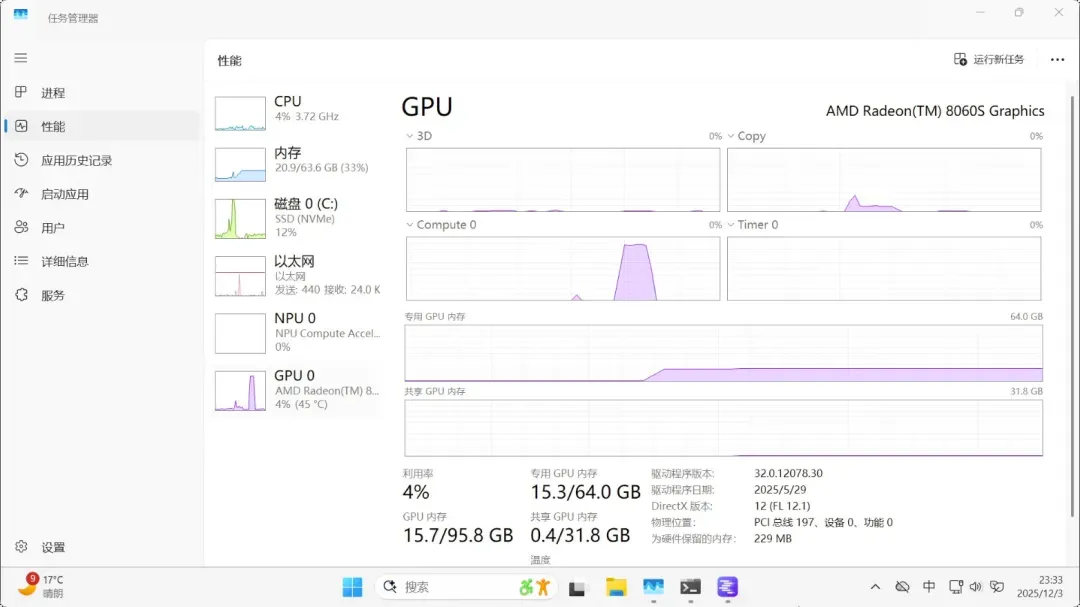Screen dimensions: 1080x607
Task: Select 内存 (Memory) in performance list
Action: pyautogui.click(x=297, y=164)
